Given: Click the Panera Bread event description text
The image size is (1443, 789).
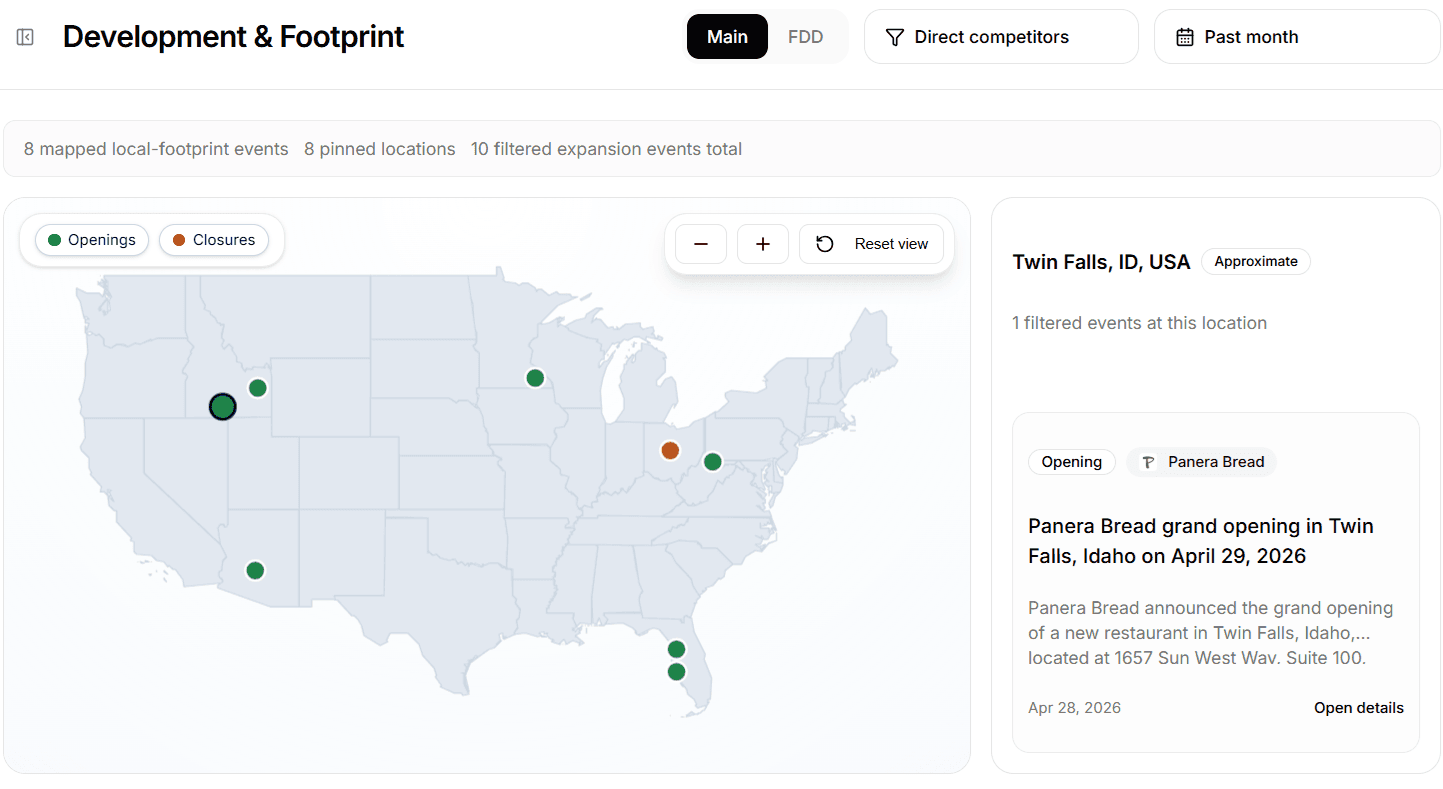Looking at the screenshot, I should pyautogui.click(x=1211, y=633).
